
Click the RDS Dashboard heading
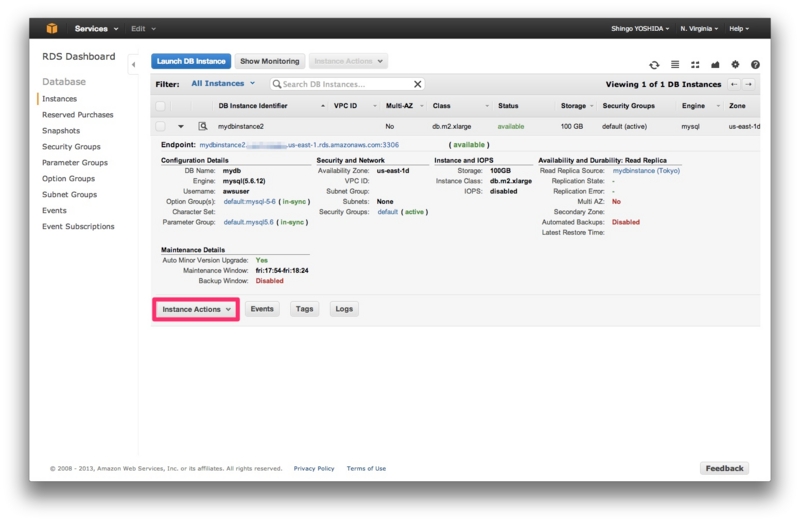[79, 56]
